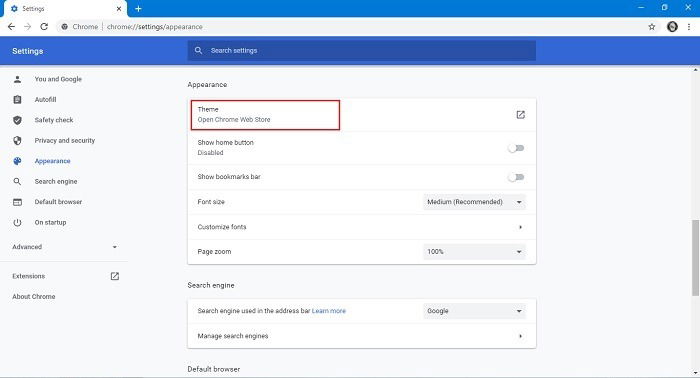
Task: Click the Privacy and security shield icon
Action: [17, 141]
